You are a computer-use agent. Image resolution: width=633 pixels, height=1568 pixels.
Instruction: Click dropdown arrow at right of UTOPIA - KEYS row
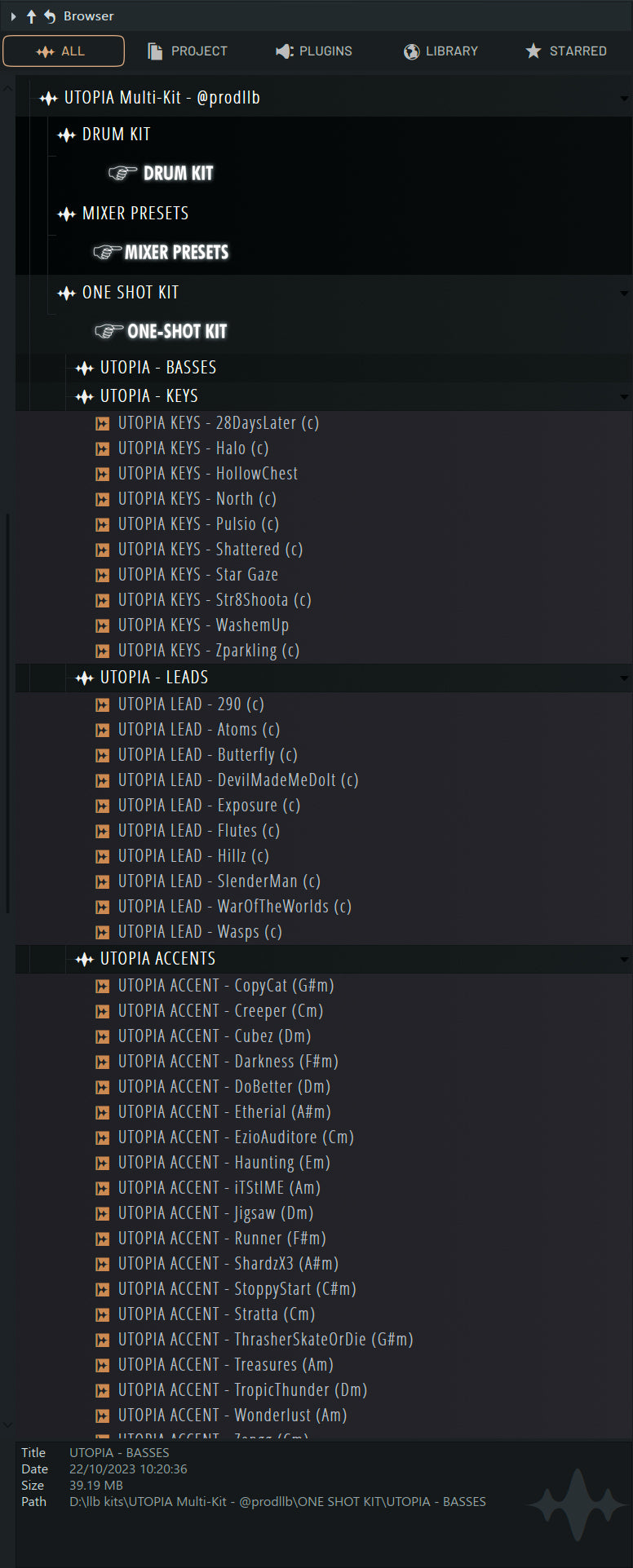coord(624,397)
